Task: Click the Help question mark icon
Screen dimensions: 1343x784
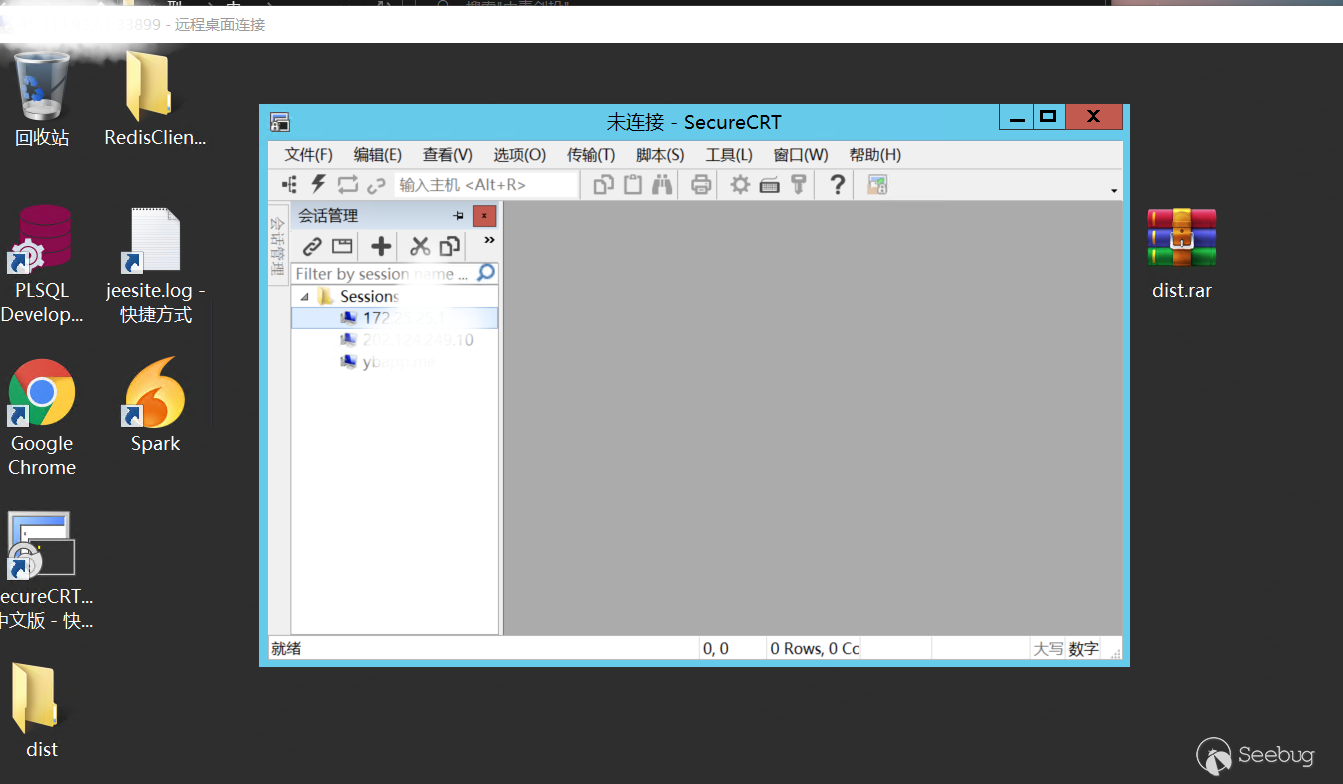Action: [x=838, y=184]
